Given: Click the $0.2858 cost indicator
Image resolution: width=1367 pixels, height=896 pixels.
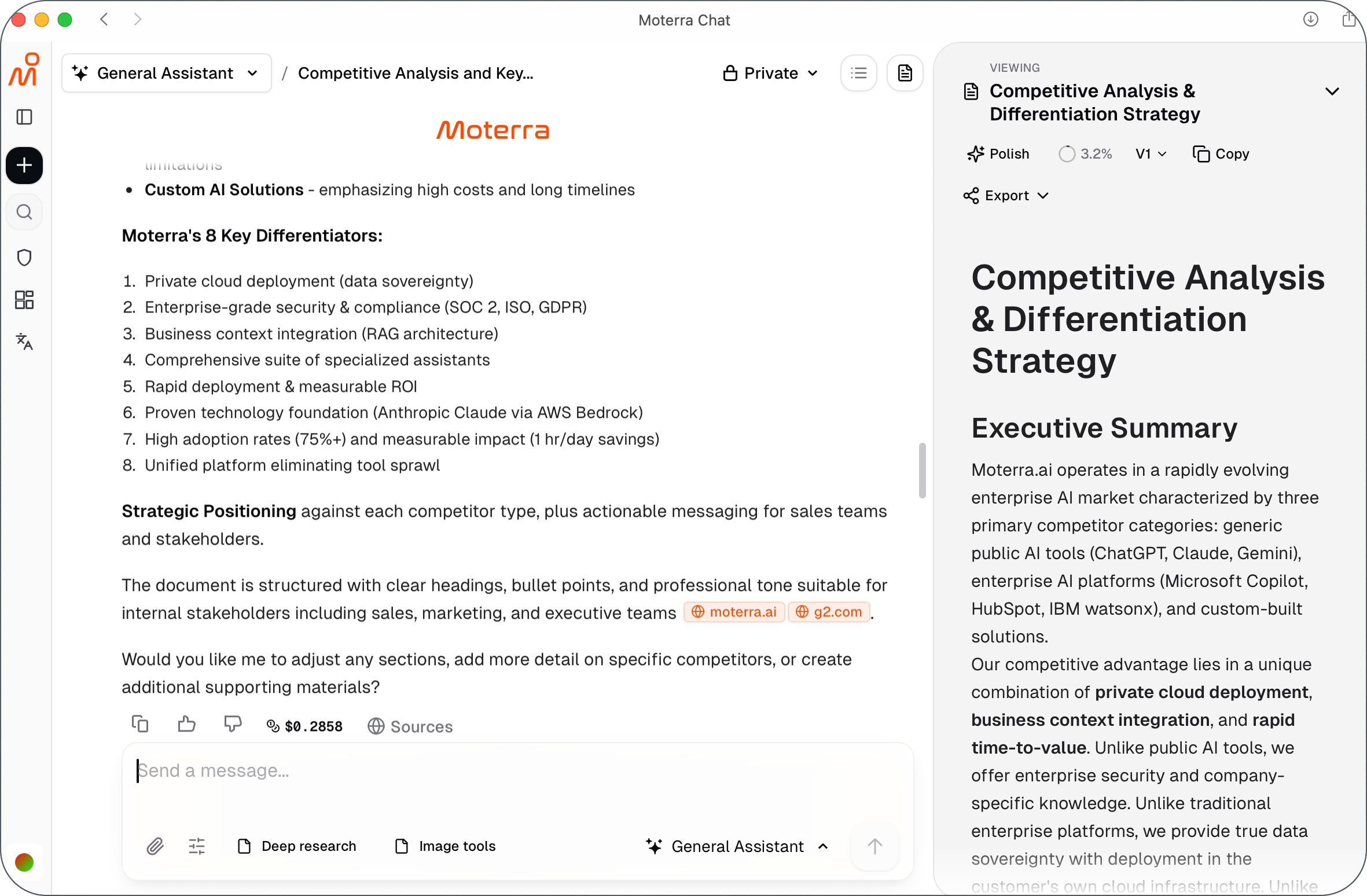Looking at the screenshot, I should pos(304,726).
